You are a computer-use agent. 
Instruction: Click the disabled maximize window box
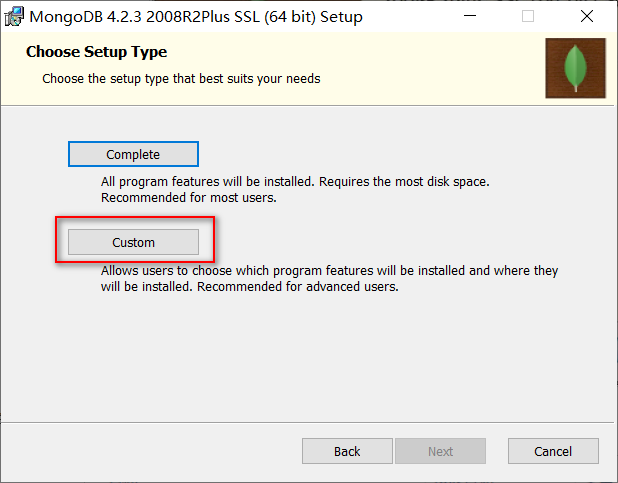pos(528,16)
